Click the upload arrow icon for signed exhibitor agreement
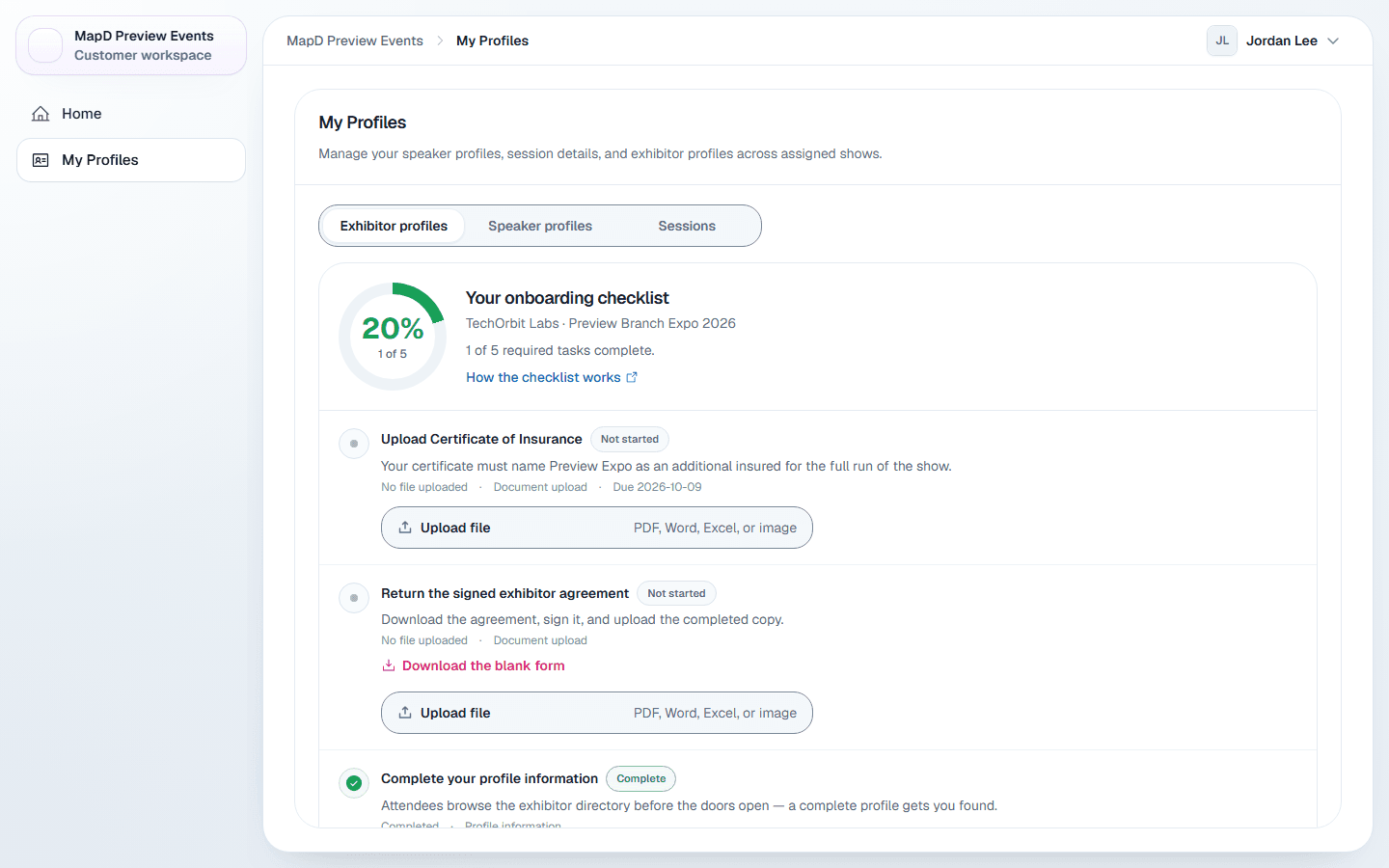Viewport: 1389px width, 868px height. pos(405,713)
